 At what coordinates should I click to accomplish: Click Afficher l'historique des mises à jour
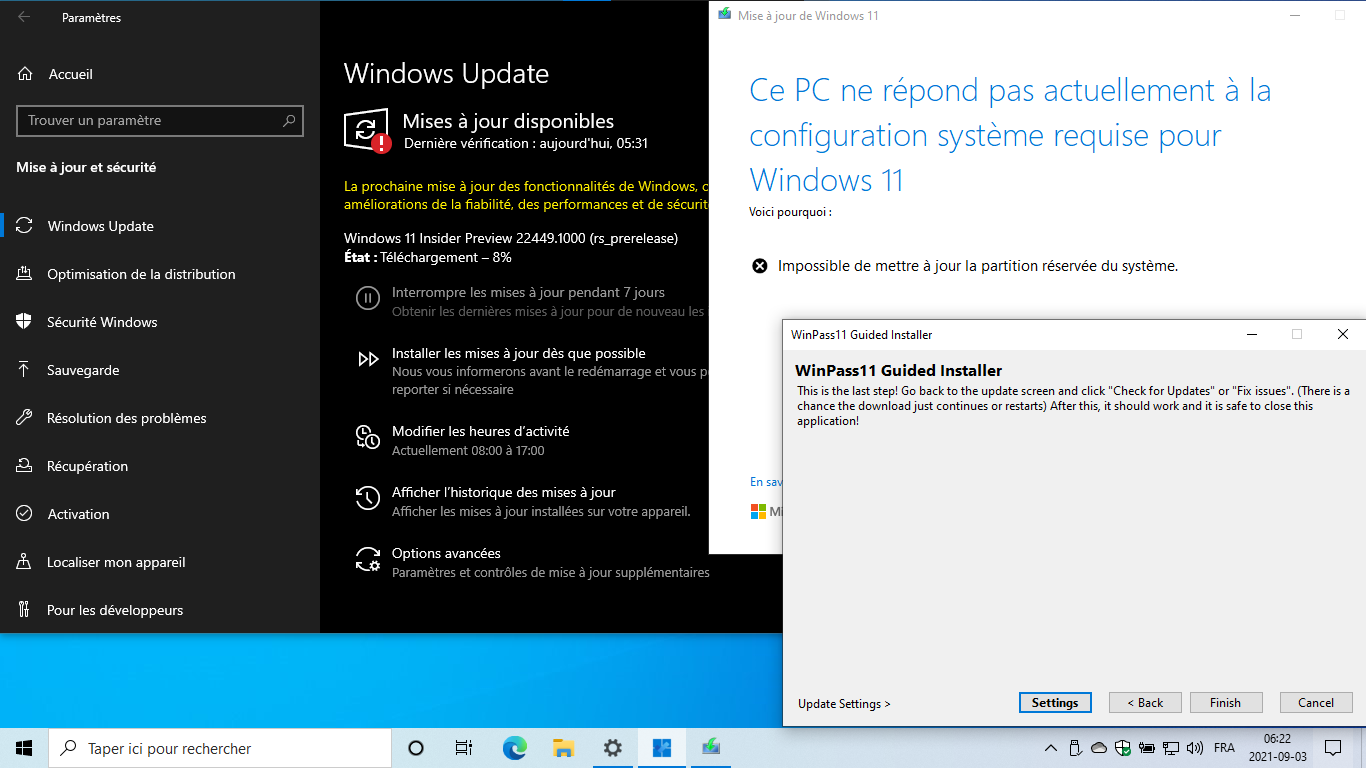504,492
